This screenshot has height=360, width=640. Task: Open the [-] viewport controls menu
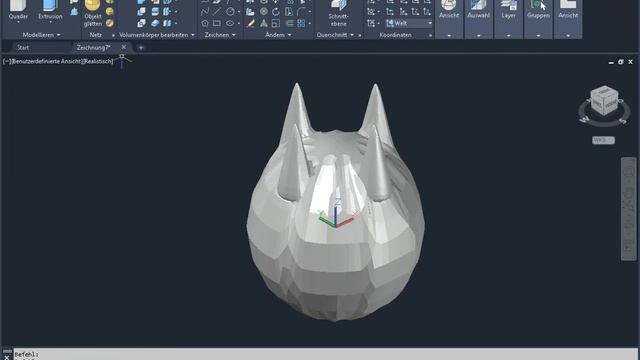point(7,62)
